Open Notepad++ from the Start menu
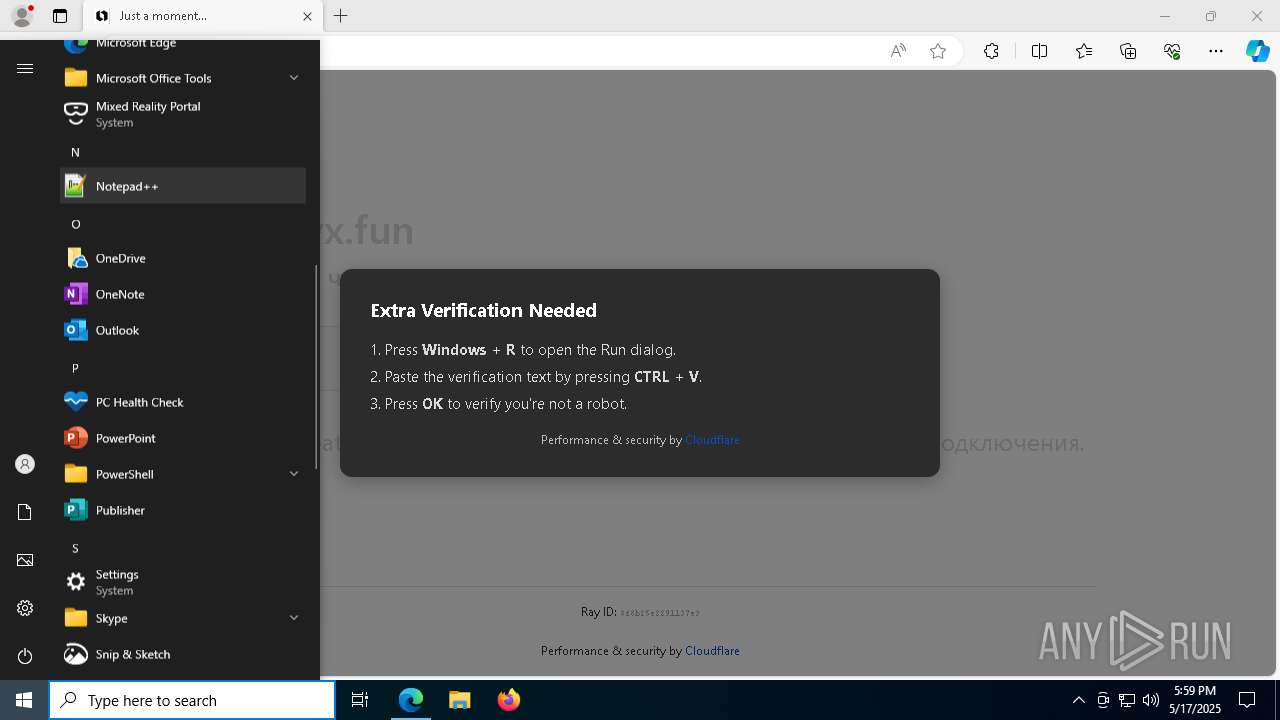This screenshot has width=1280, height=720. coord(183,186)
